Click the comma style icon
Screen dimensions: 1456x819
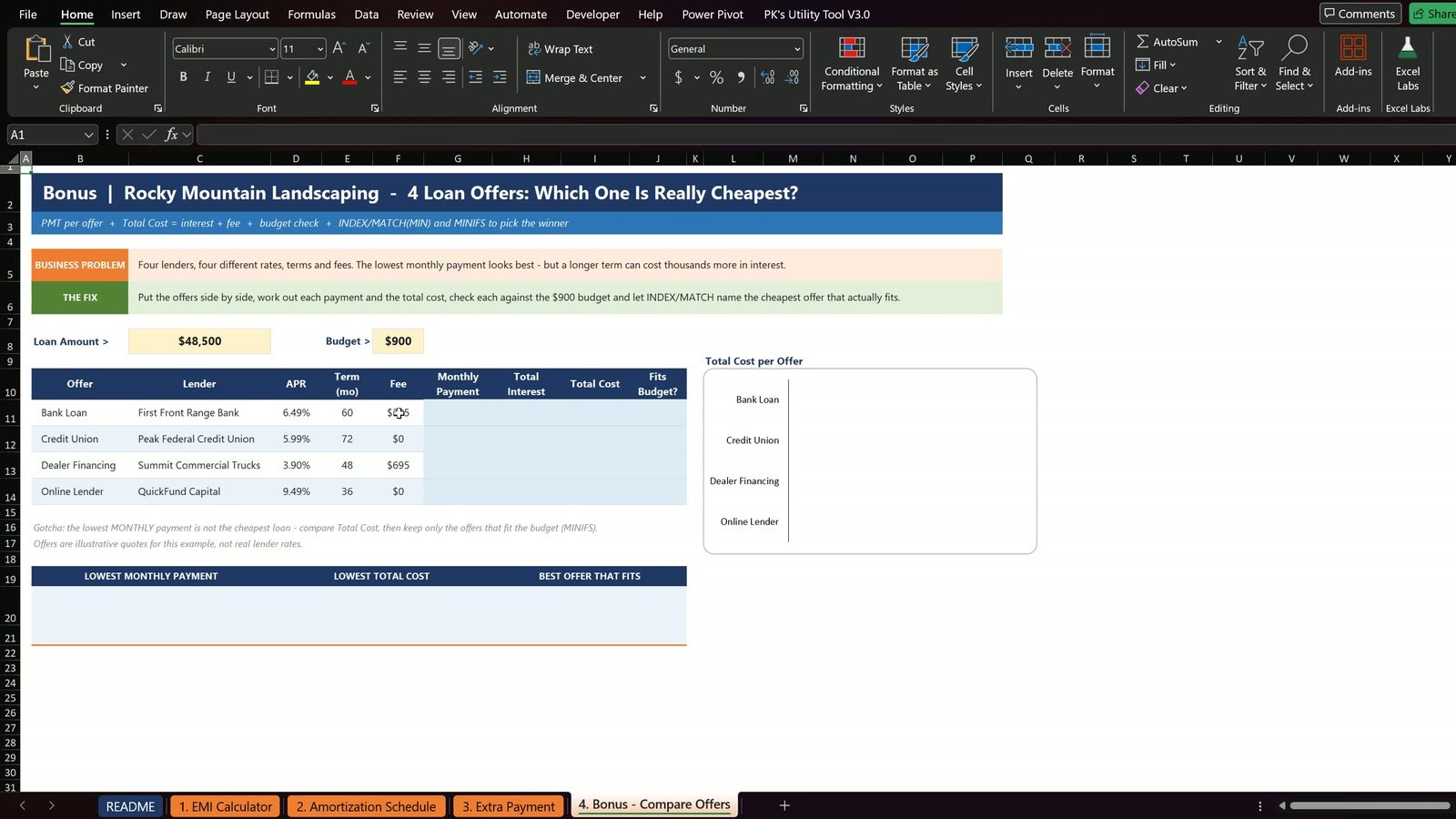tap(741, 77)
